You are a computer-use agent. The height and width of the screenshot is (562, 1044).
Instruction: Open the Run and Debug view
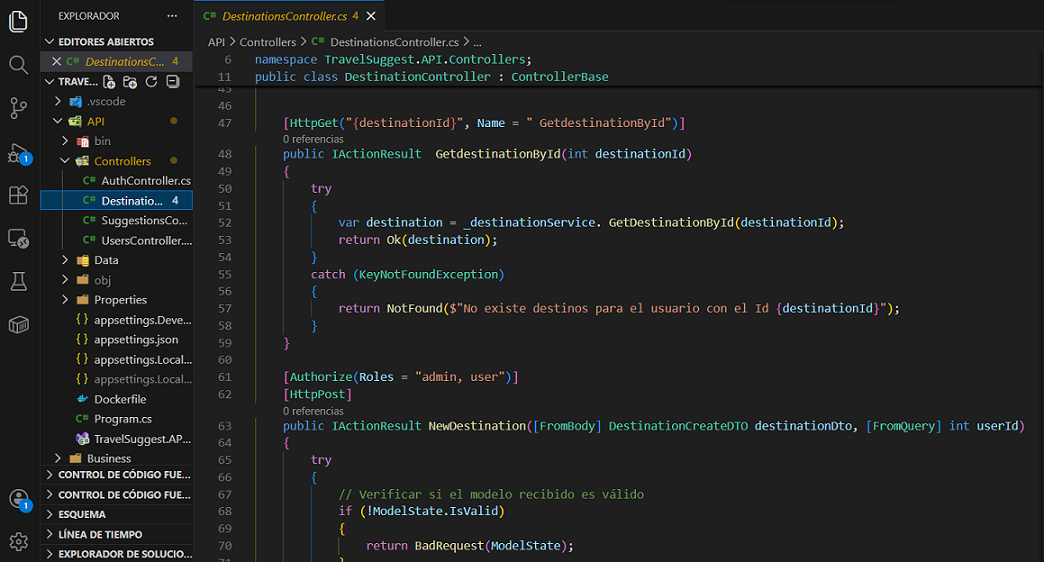[x=19, y=152]
